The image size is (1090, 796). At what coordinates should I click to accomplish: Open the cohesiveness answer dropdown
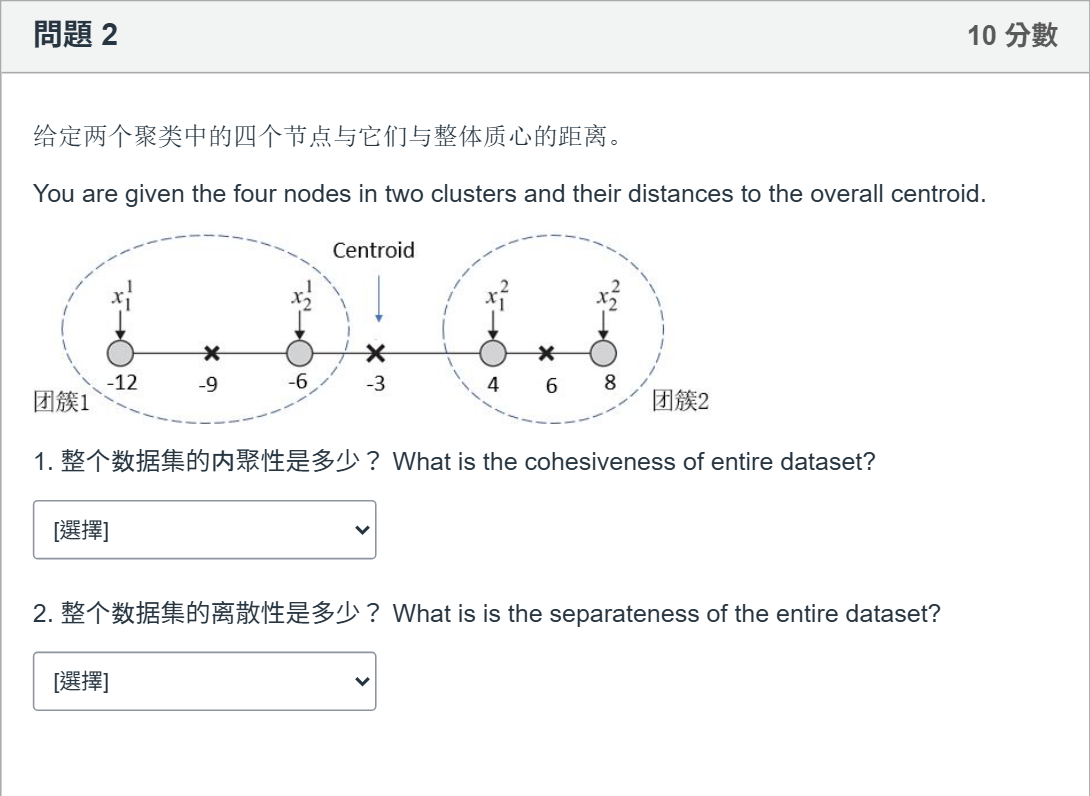coord(204,530)
